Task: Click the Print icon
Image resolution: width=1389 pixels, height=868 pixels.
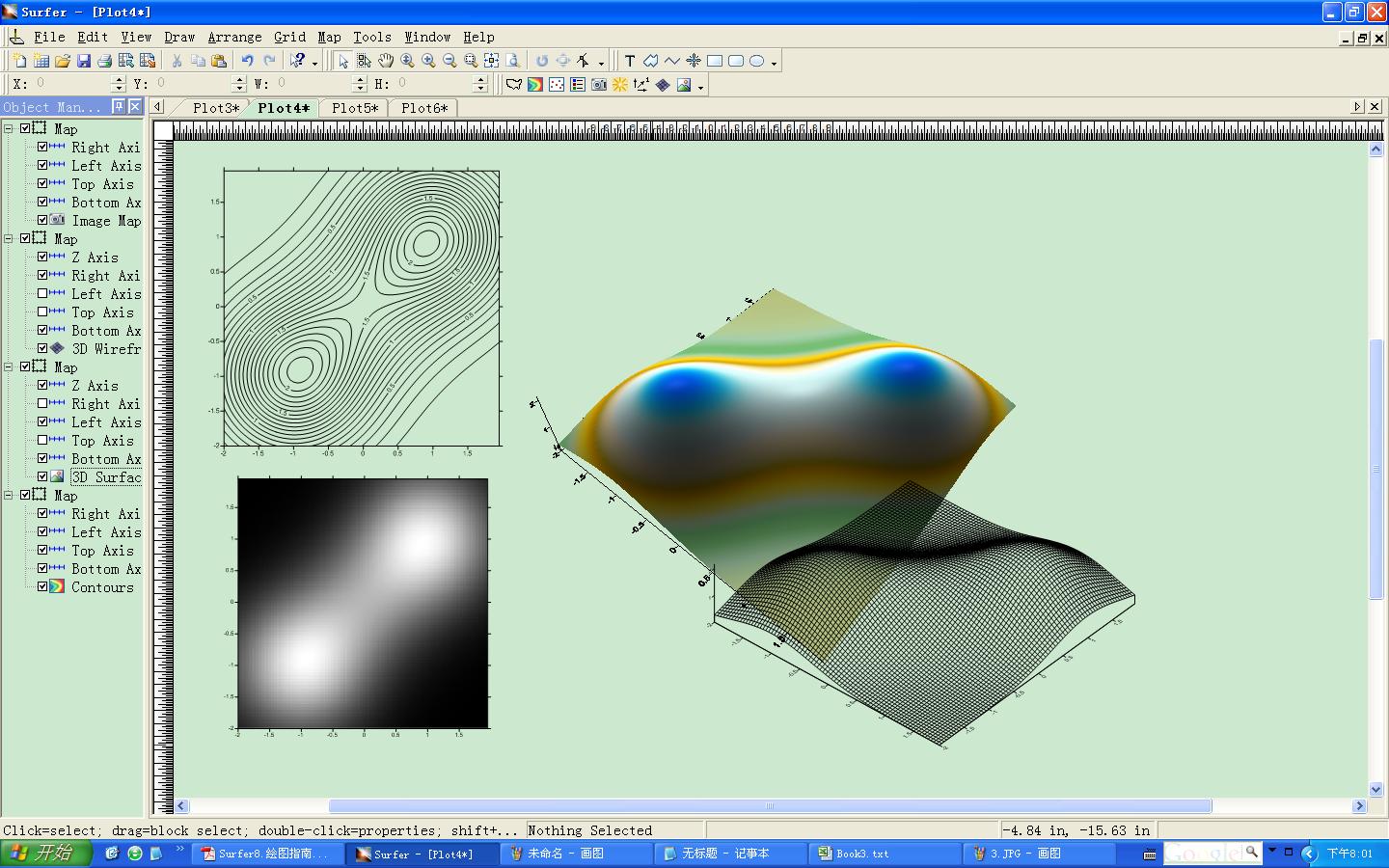Action: click(104, 61)
